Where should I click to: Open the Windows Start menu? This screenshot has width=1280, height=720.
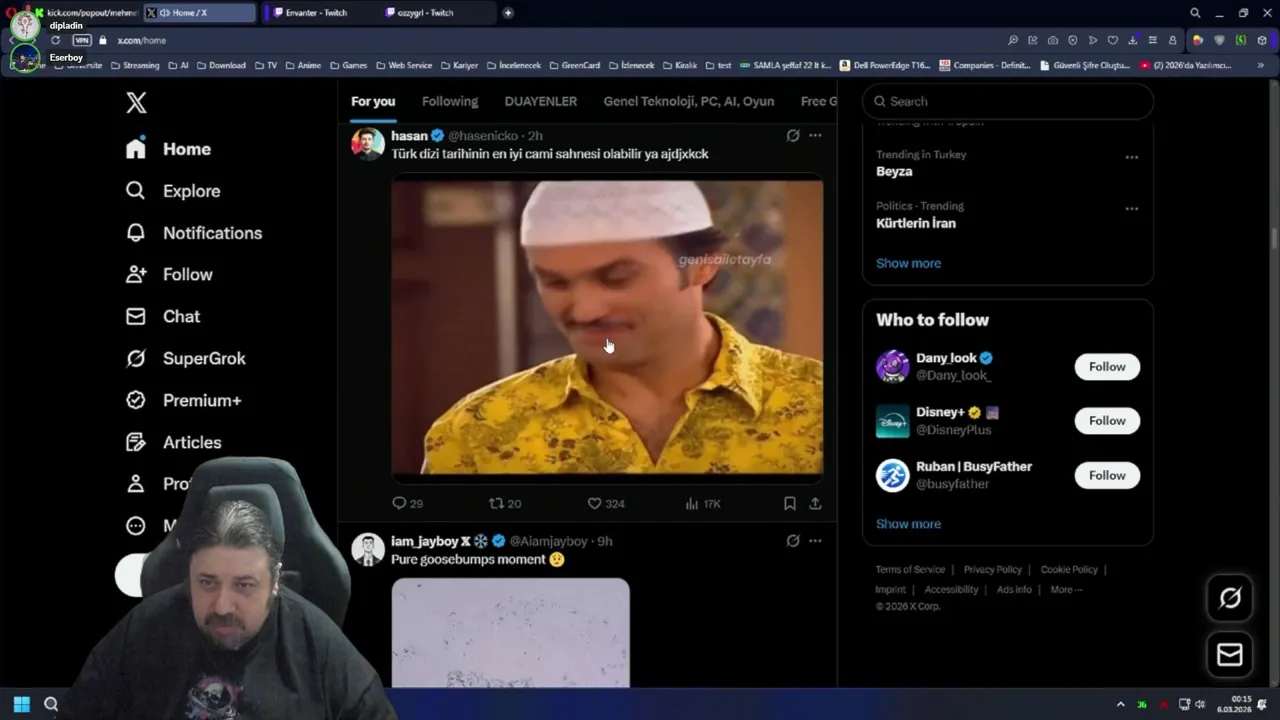click(x=21, y=704)
